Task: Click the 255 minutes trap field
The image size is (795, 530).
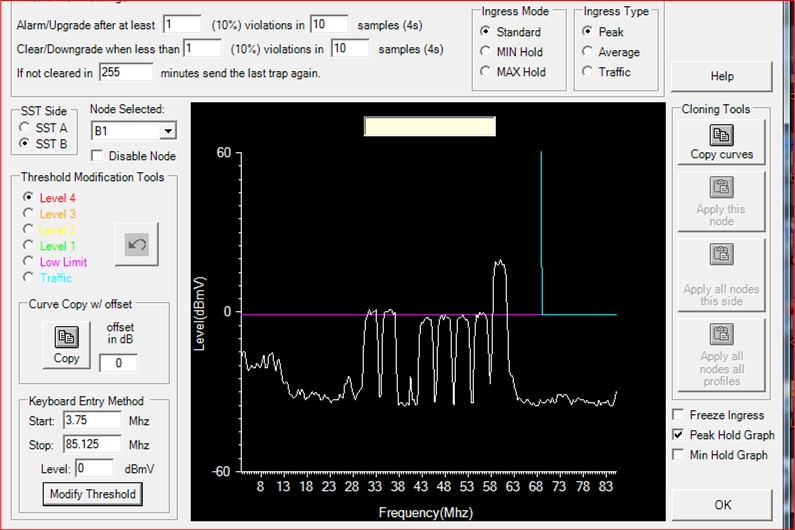Action: coord(126,73)
